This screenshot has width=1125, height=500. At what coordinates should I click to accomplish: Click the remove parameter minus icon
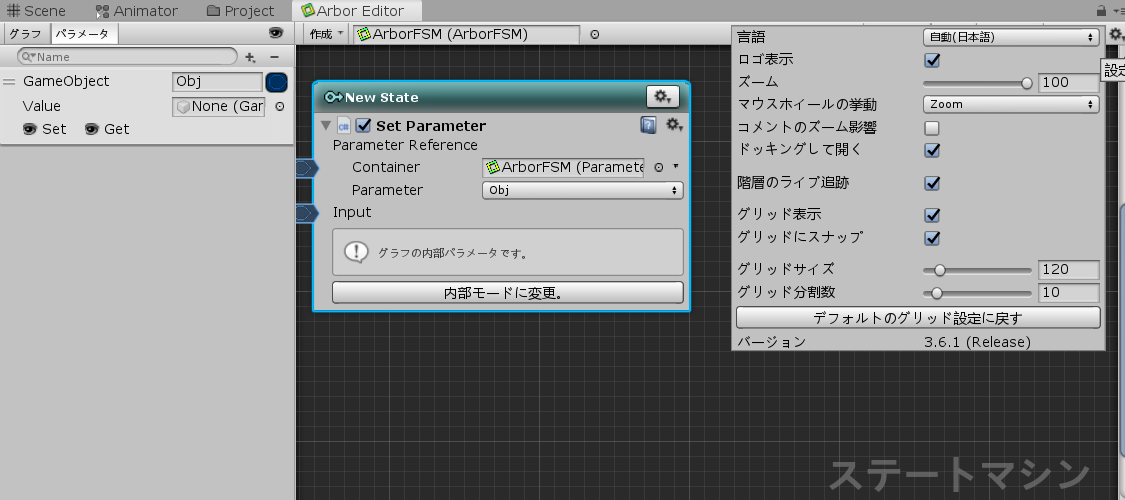274,57
